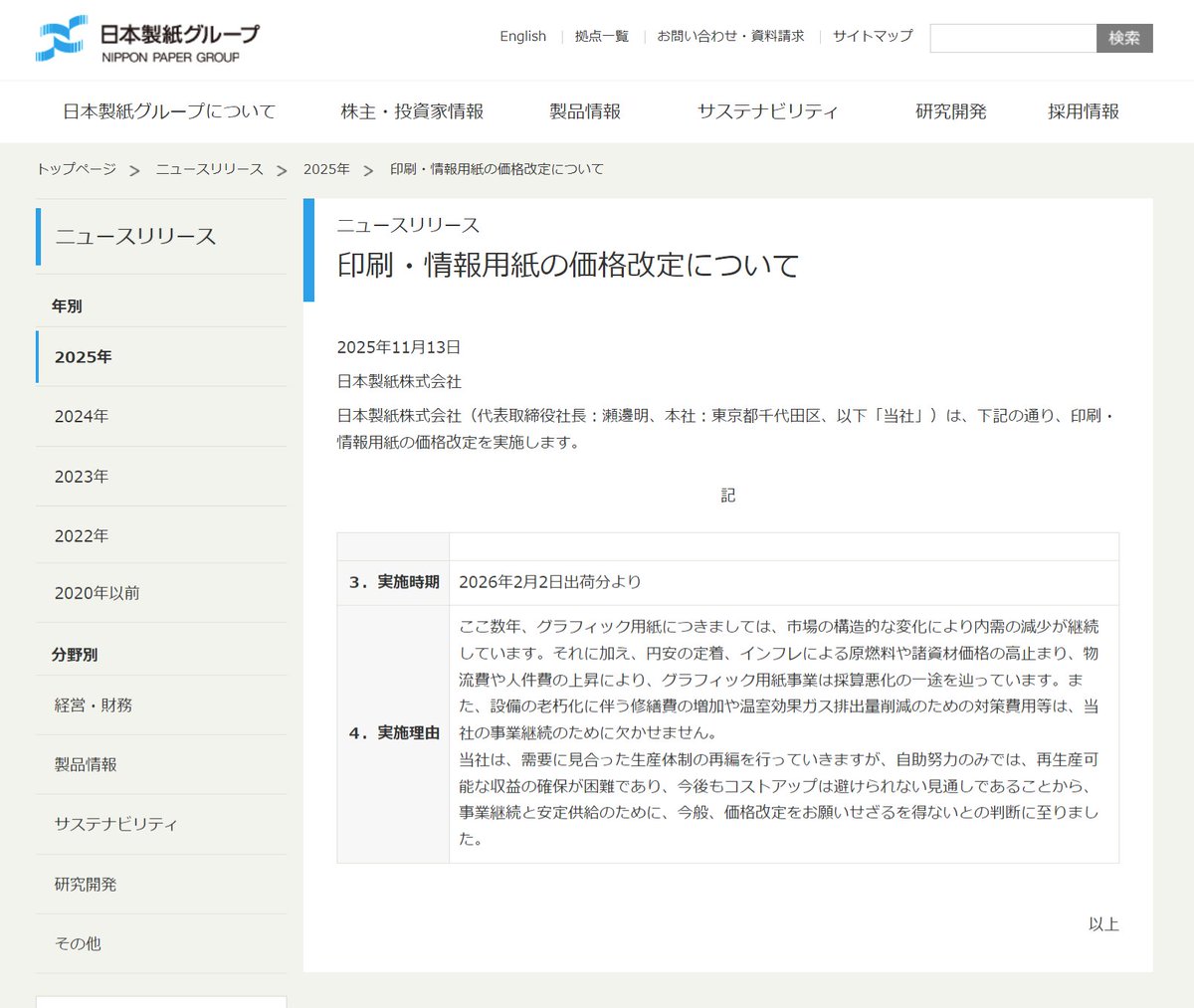
Task: Select サステナビリティ category in sidebar
Action: click(161, 825)
